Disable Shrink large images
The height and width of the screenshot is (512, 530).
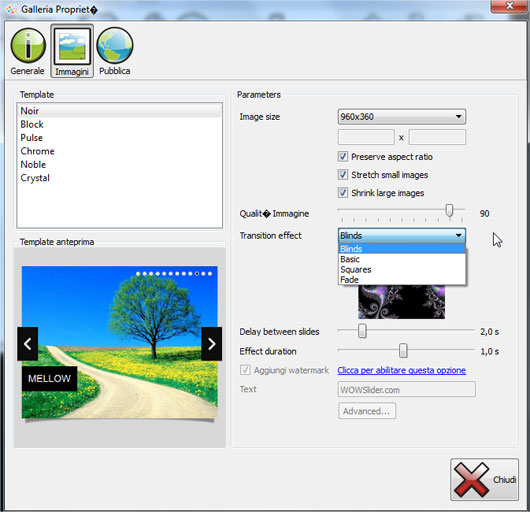coord(343,193)
